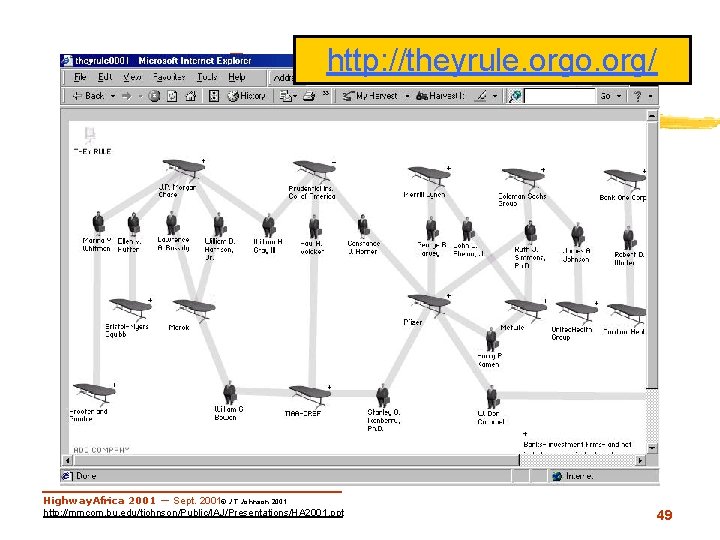This screenshot has height=540, width=720.
Task: Click the vertical scrollbar up arrow
Action: (x=652, y=116)
